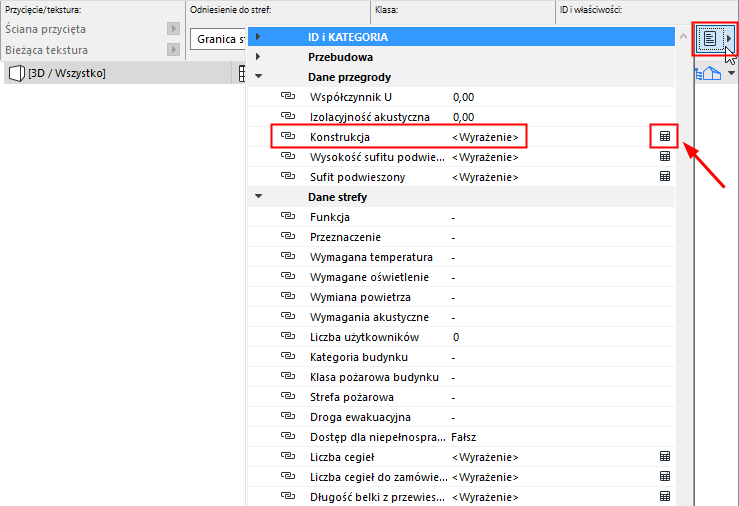Toggle link icon for Wymagane oświetlenie
This screenshot has height=506, width=739.
click(x=287, y=276)
